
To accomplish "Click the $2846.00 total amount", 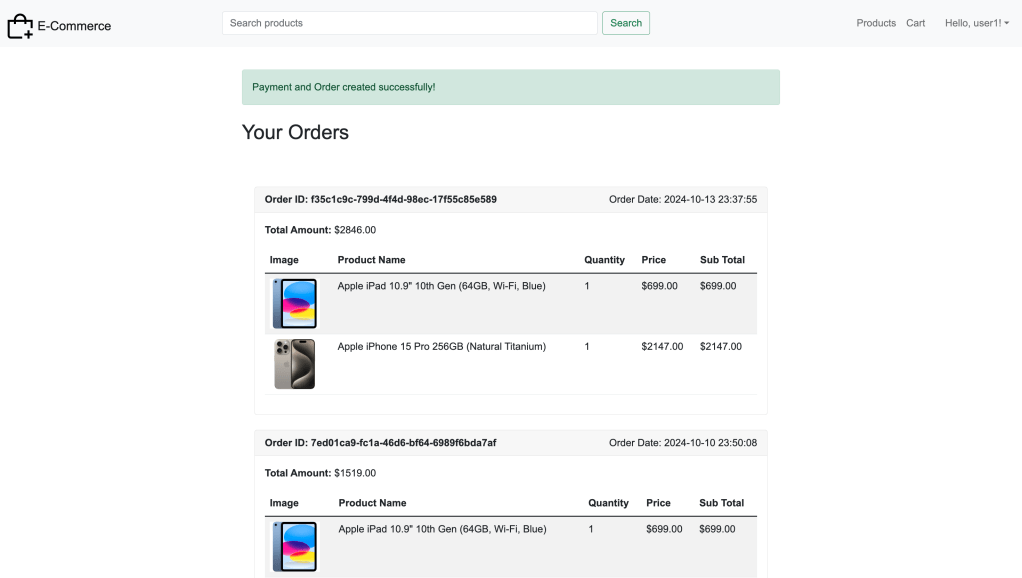I will [355, 230].
